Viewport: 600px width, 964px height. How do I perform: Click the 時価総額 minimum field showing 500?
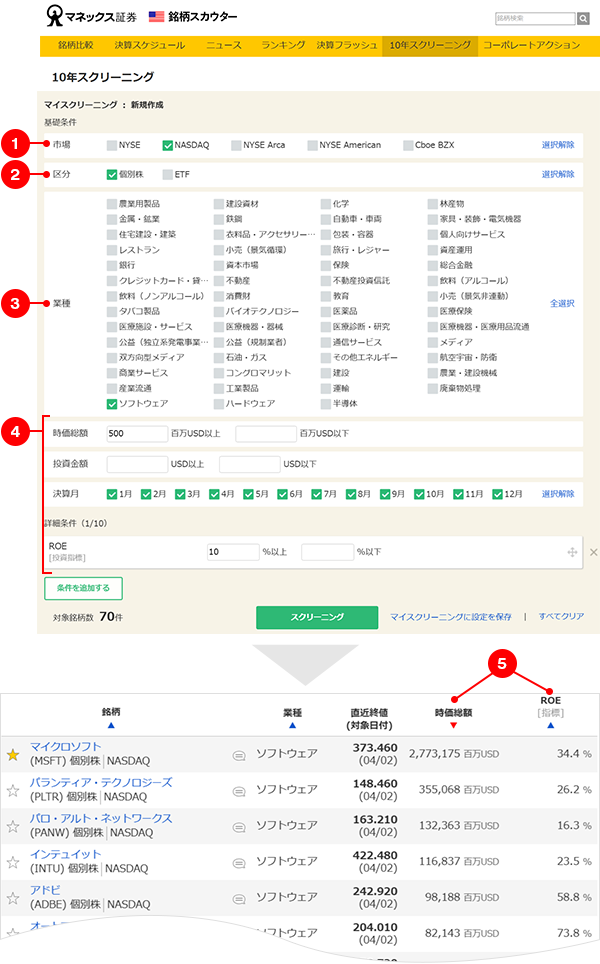[x=137, y=433]
